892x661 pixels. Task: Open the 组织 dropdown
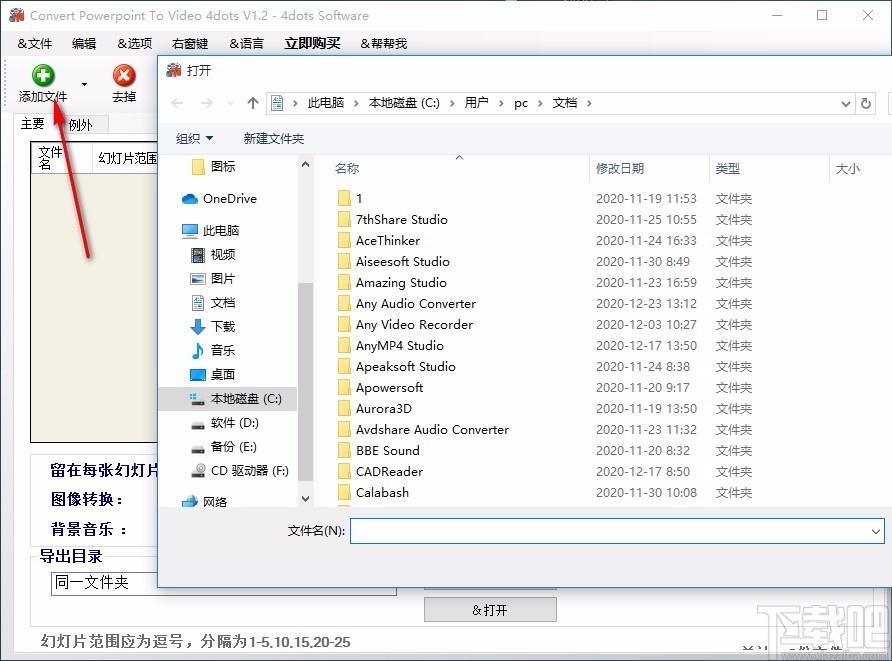click(194, 138)
